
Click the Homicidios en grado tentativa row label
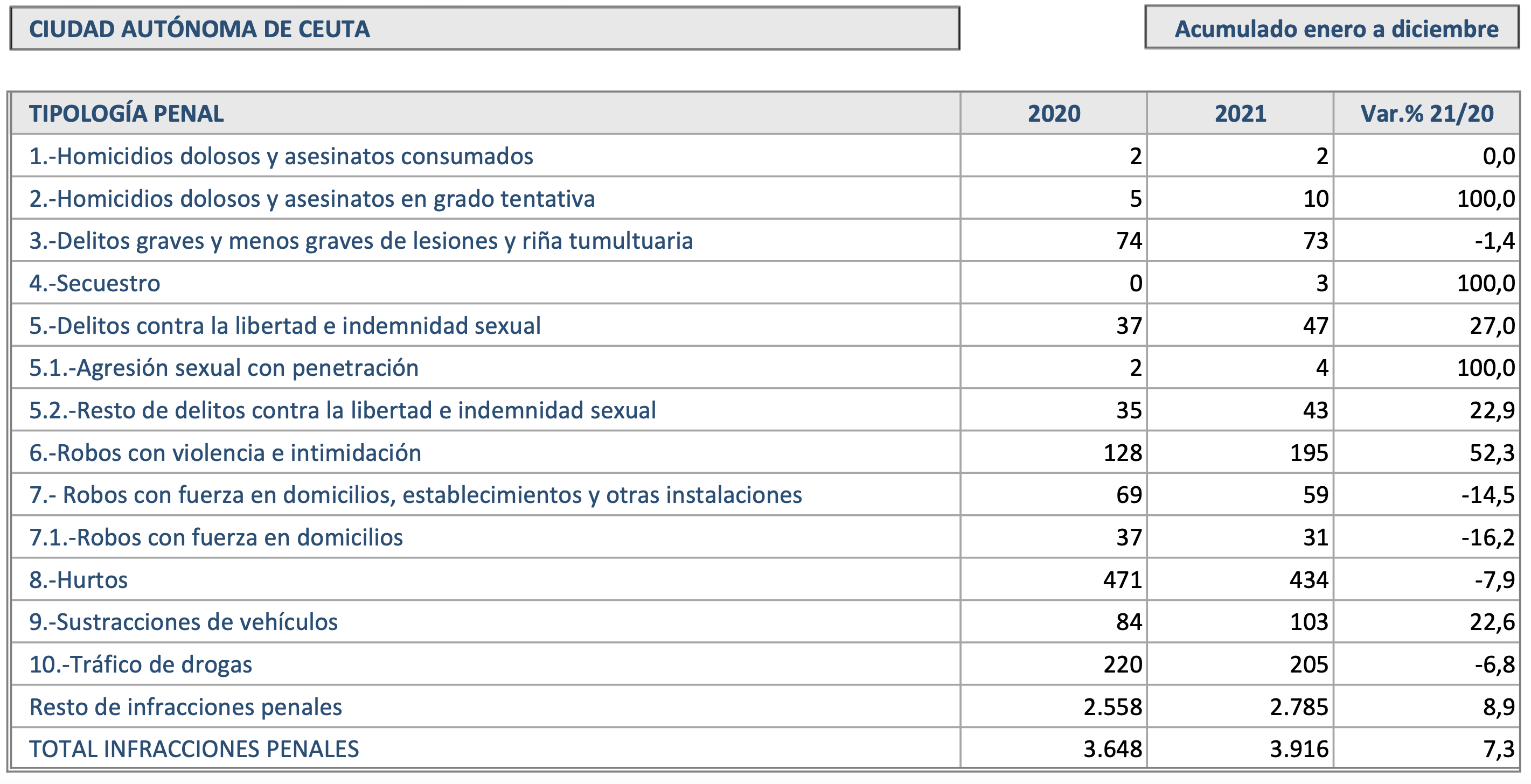(x=312, y=198)
